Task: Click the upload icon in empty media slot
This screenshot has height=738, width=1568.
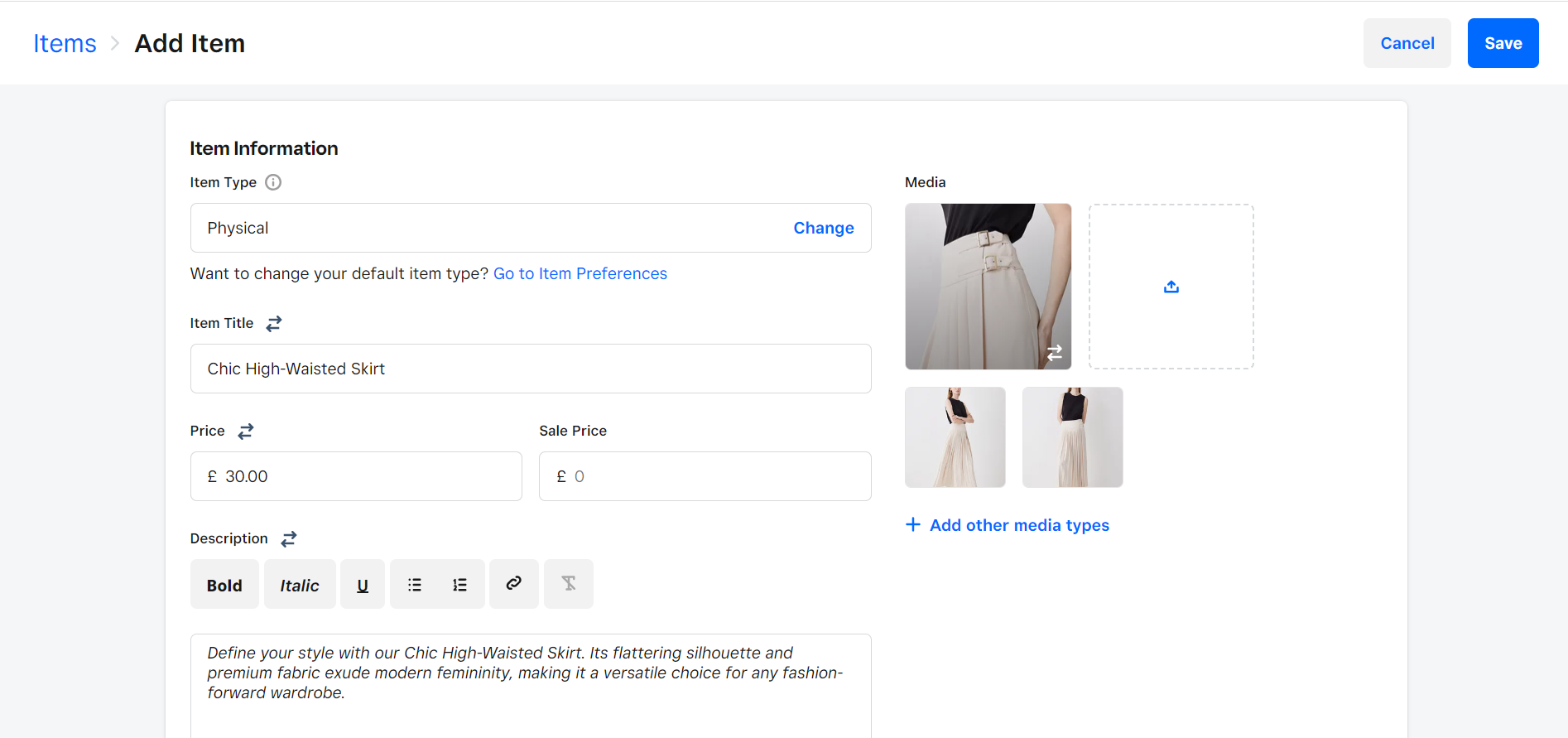Action: click(1171, 287)
